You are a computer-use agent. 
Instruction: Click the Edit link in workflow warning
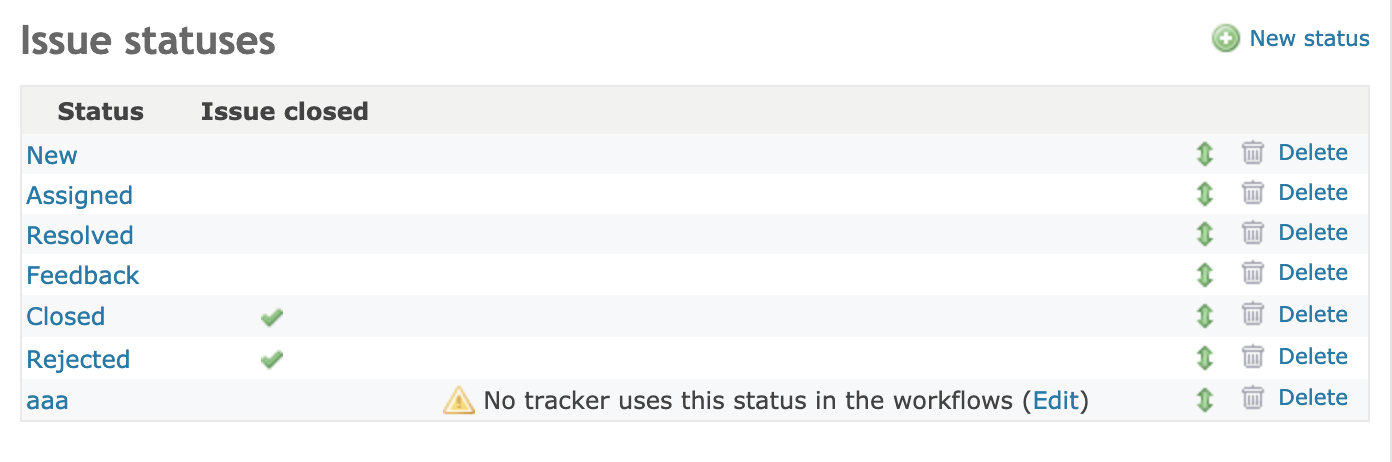(x=1056, y=401)
